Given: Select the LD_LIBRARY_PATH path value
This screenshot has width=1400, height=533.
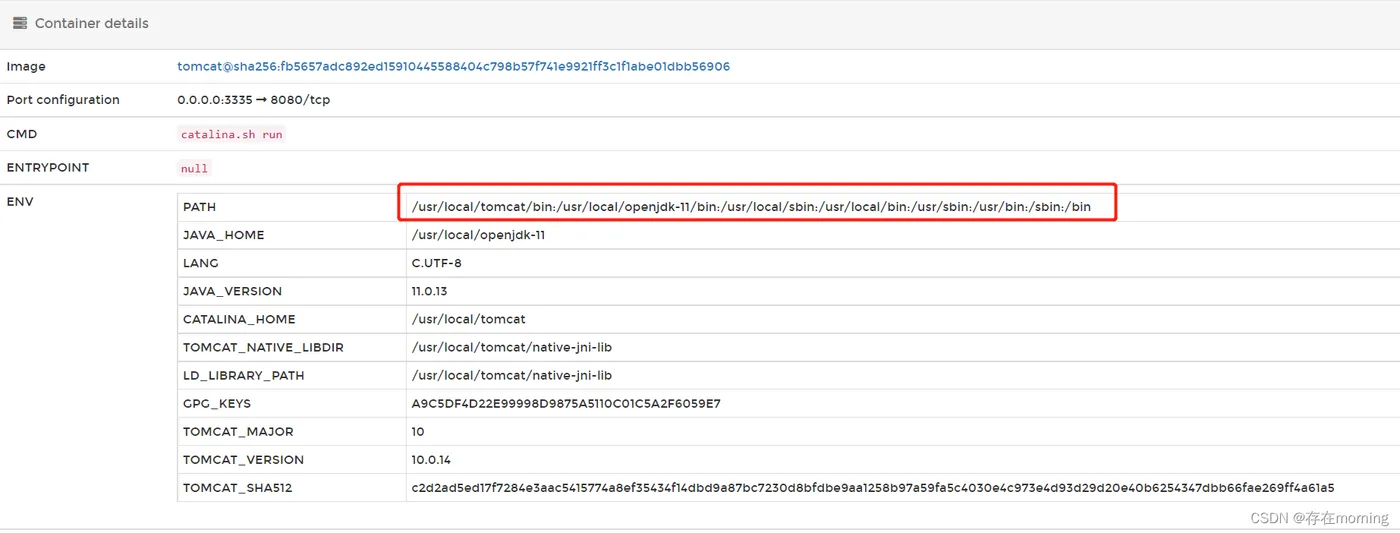Looking at the screenshot, I should point(511,375).
